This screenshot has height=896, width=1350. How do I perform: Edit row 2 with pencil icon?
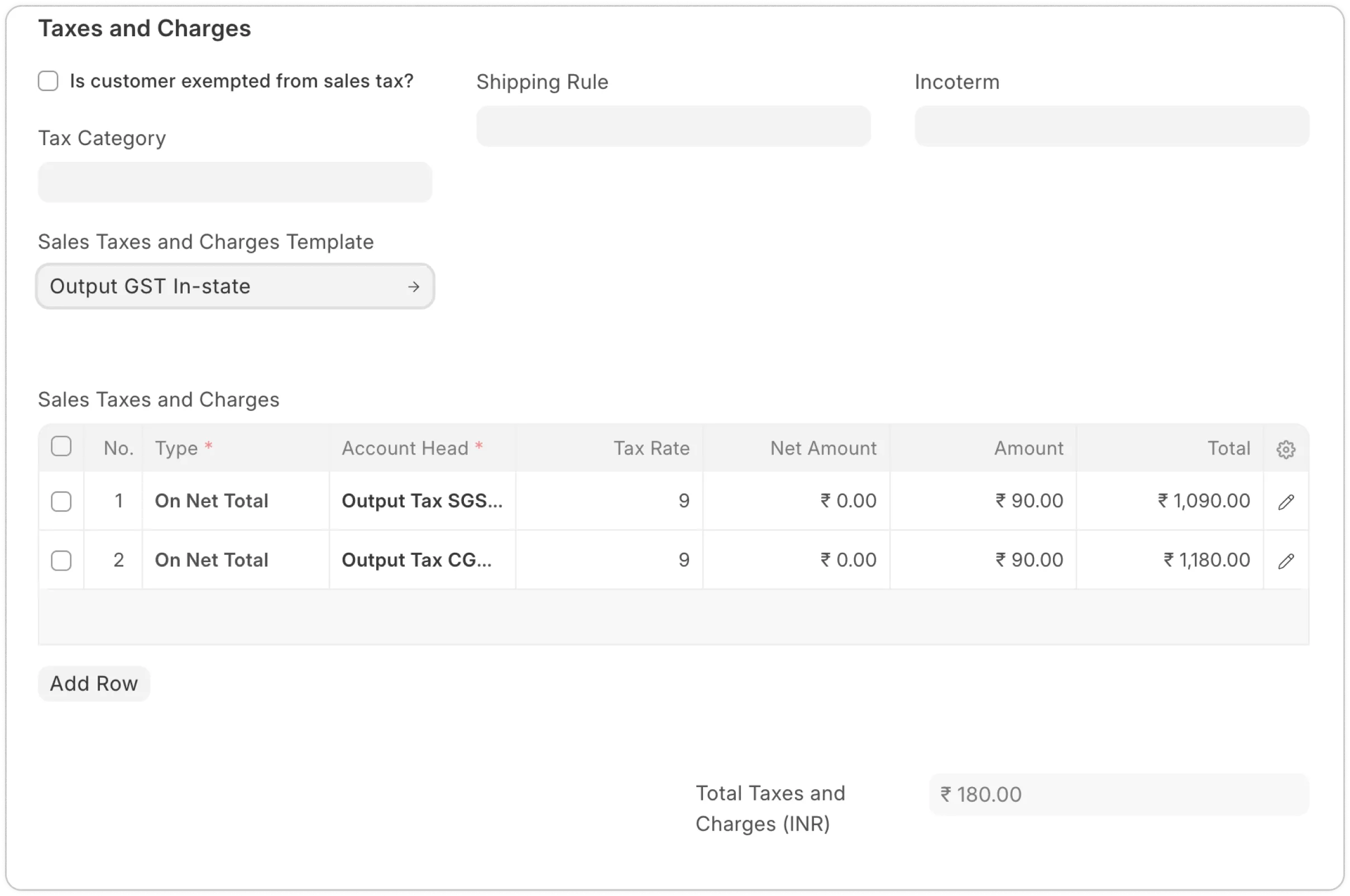click(x=1285, y=560)
